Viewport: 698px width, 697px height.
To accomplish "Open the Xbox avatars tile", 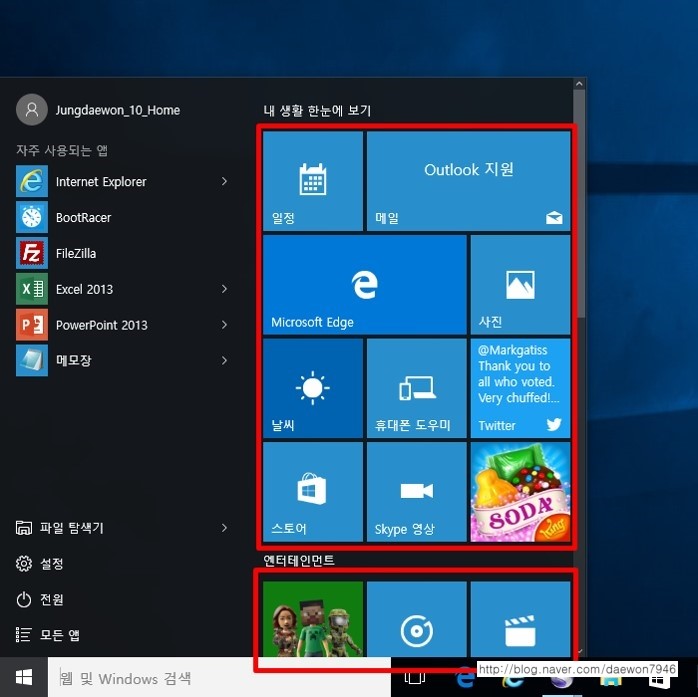I will coord(312,619).
